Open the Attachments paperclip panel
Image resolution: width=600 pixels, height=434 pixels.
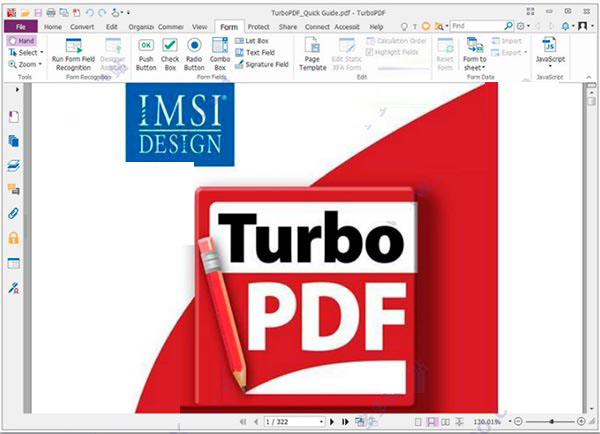tap(14, 213)
